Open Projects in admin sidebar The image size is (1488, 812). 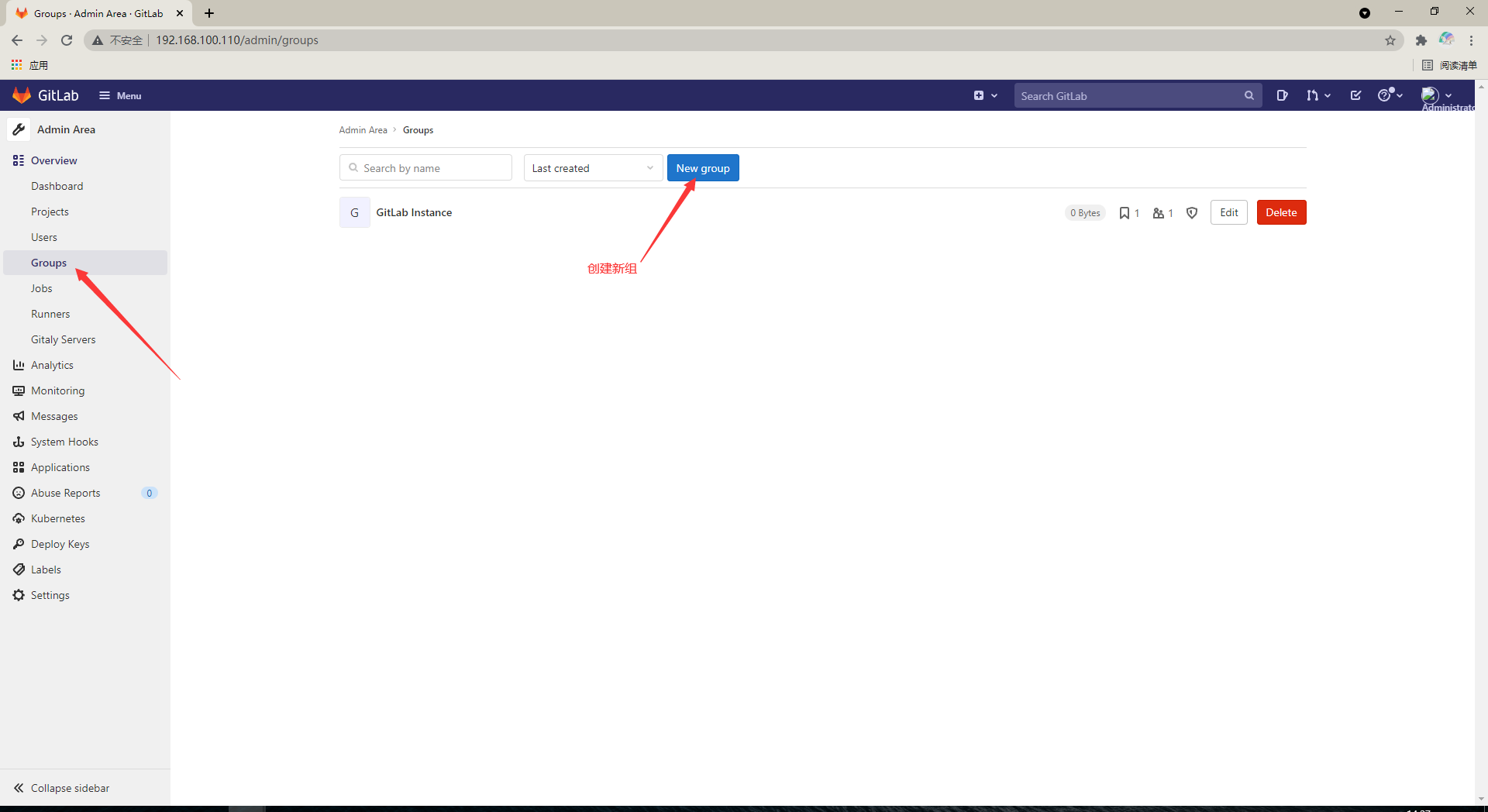50,212
